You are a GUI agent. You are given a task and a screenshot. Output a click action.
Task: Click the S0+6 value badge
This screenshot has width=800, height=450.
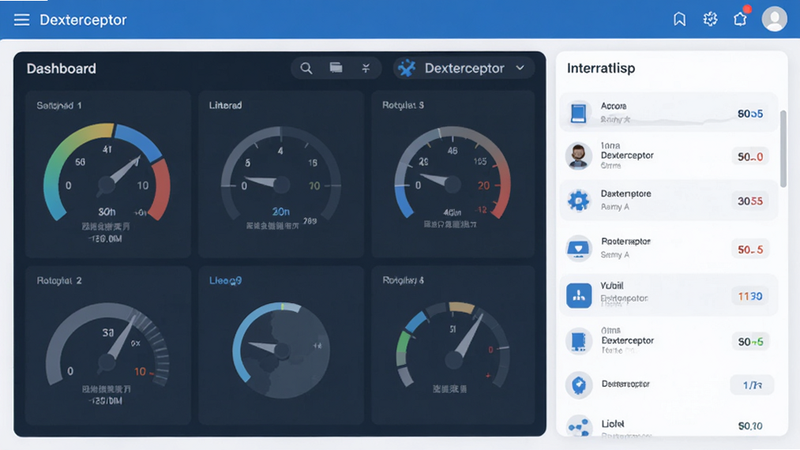pyautogui.click(x=751, y=341)
